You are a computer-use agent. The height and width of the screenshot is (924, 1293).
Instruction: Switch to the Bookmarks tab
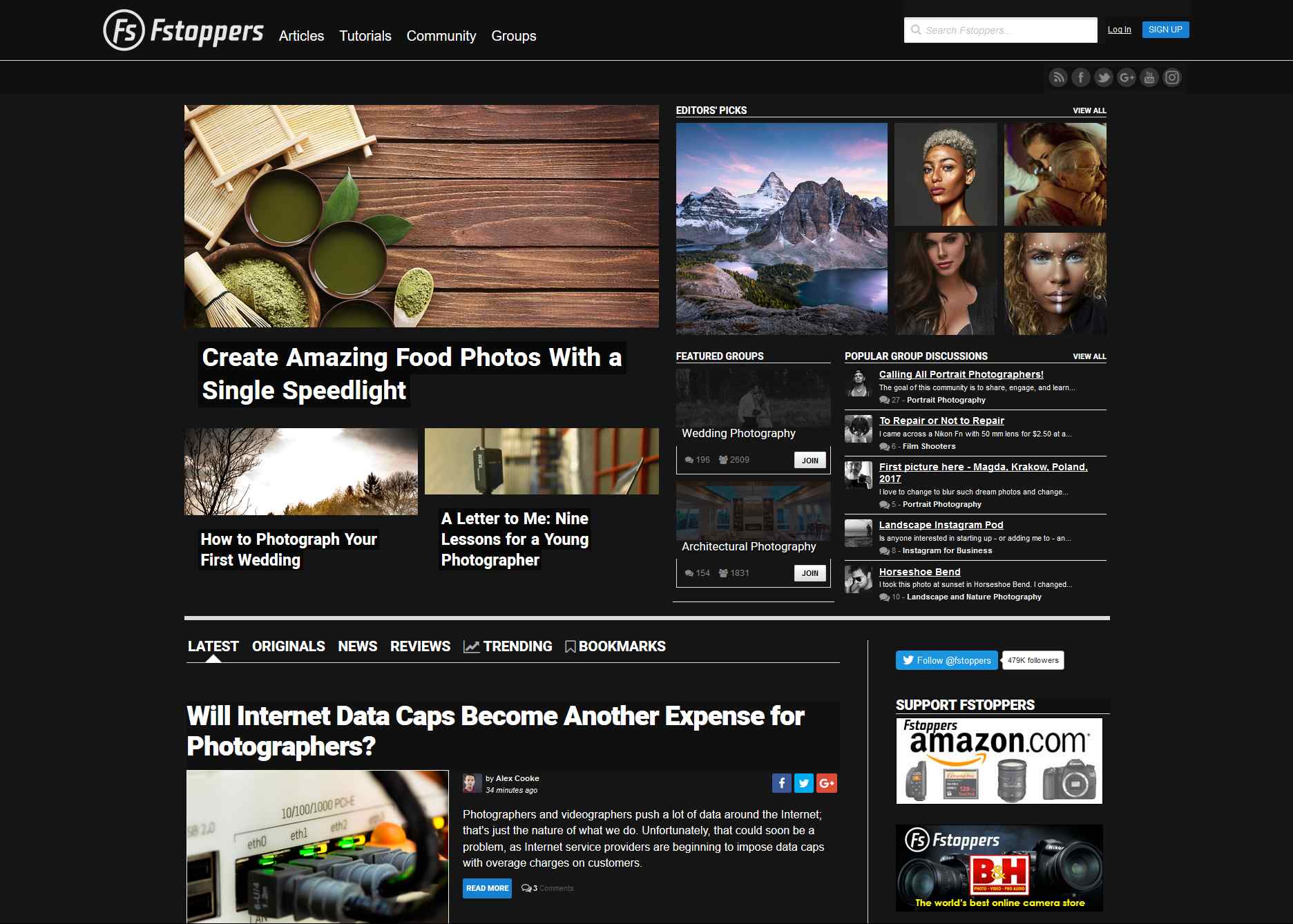click(x=615, y=646)
